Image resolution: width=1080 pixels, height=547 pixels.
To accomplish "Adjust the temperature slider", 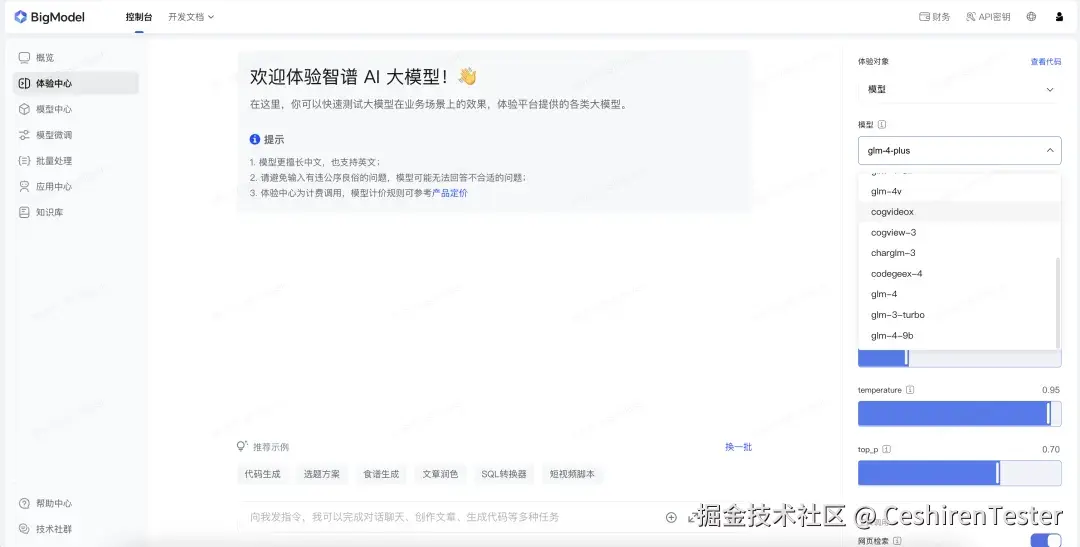I will (x=959, y=413).
